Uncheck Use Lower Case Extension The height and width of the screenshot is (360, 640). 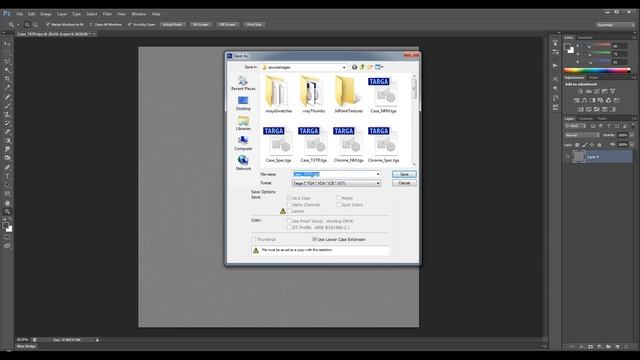click(314, 239)
